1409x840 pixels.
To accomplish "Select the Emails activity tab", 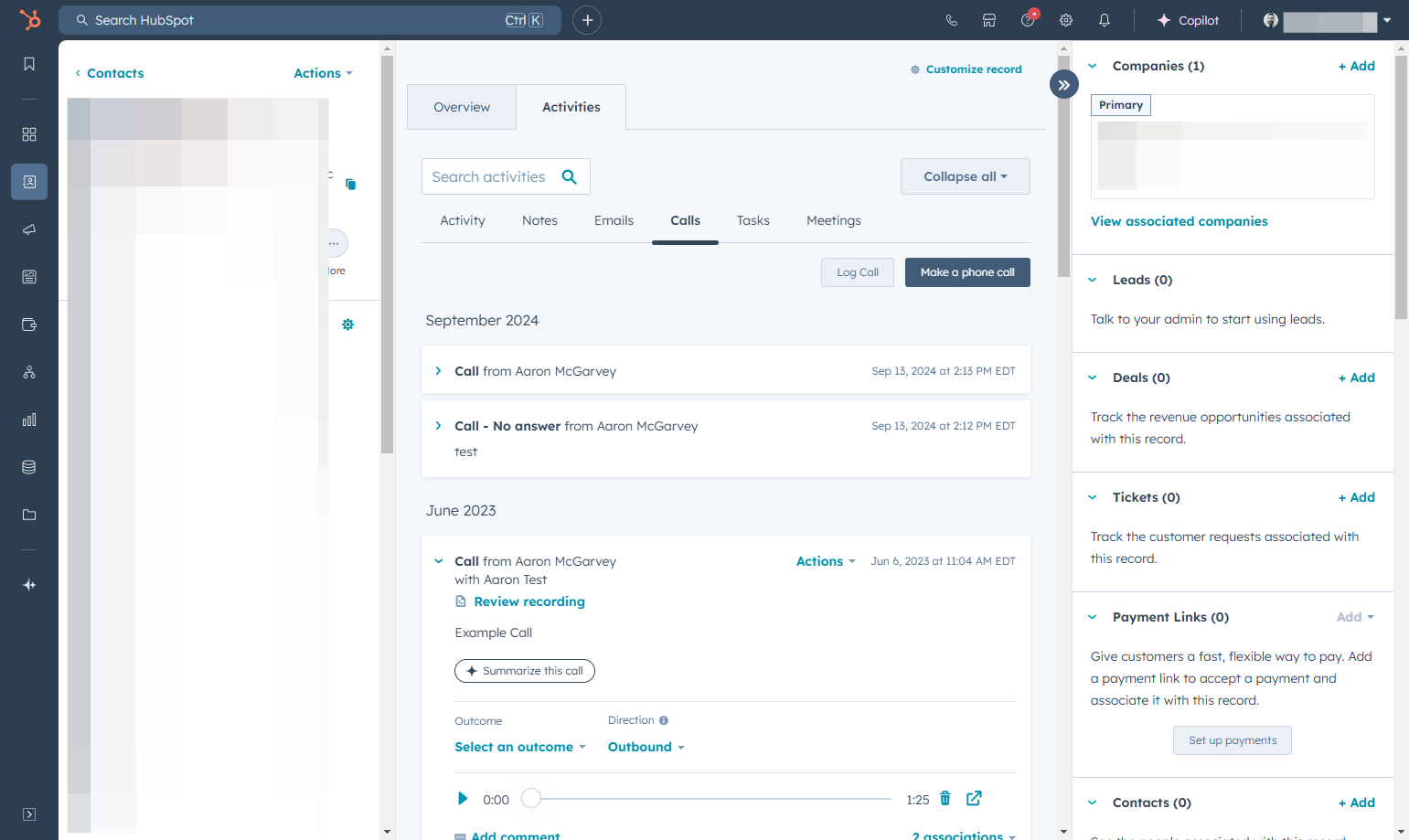I will click(614, 220).
